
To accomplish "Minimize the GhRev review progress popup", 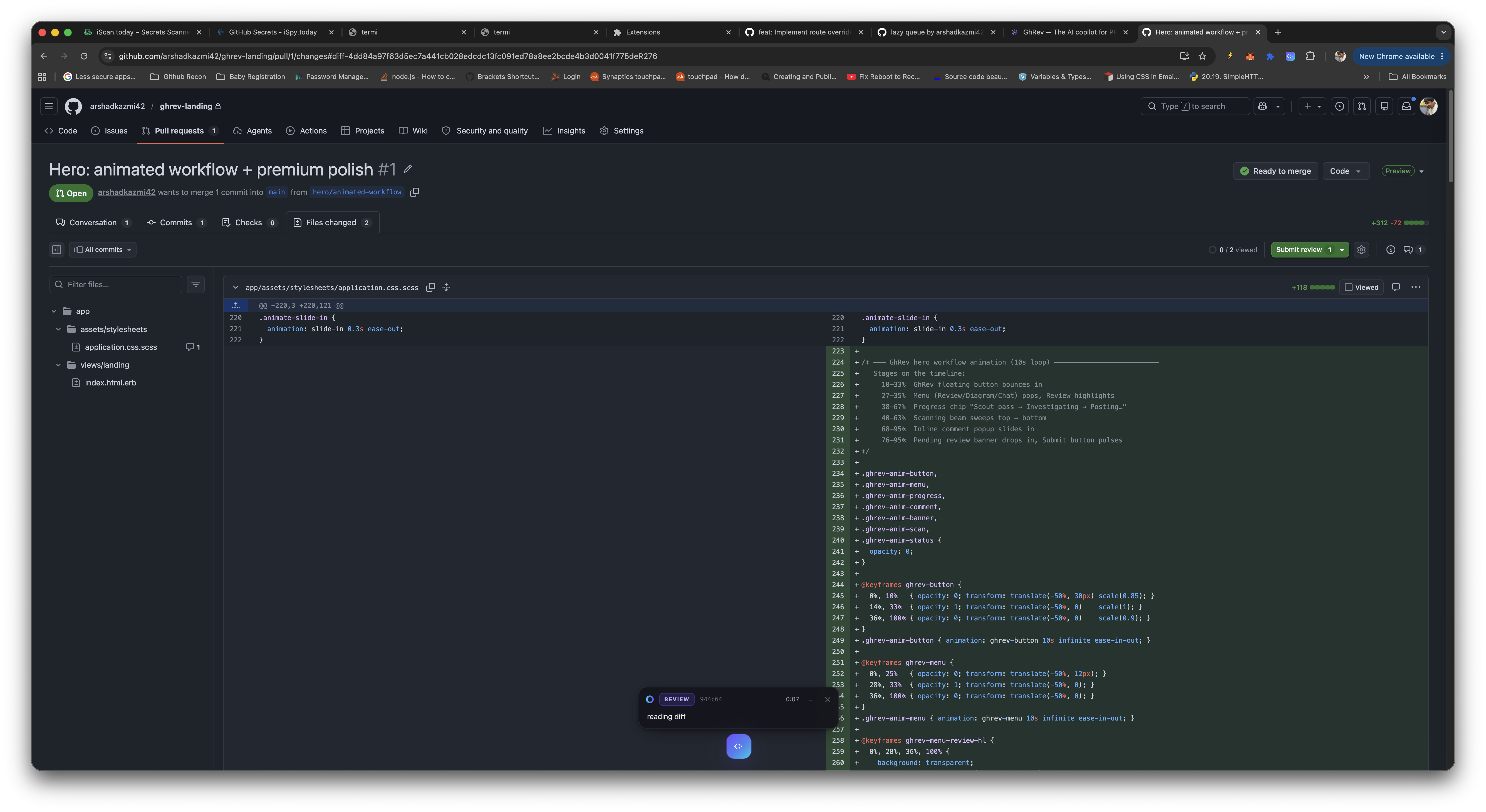I will click(811, 700).
